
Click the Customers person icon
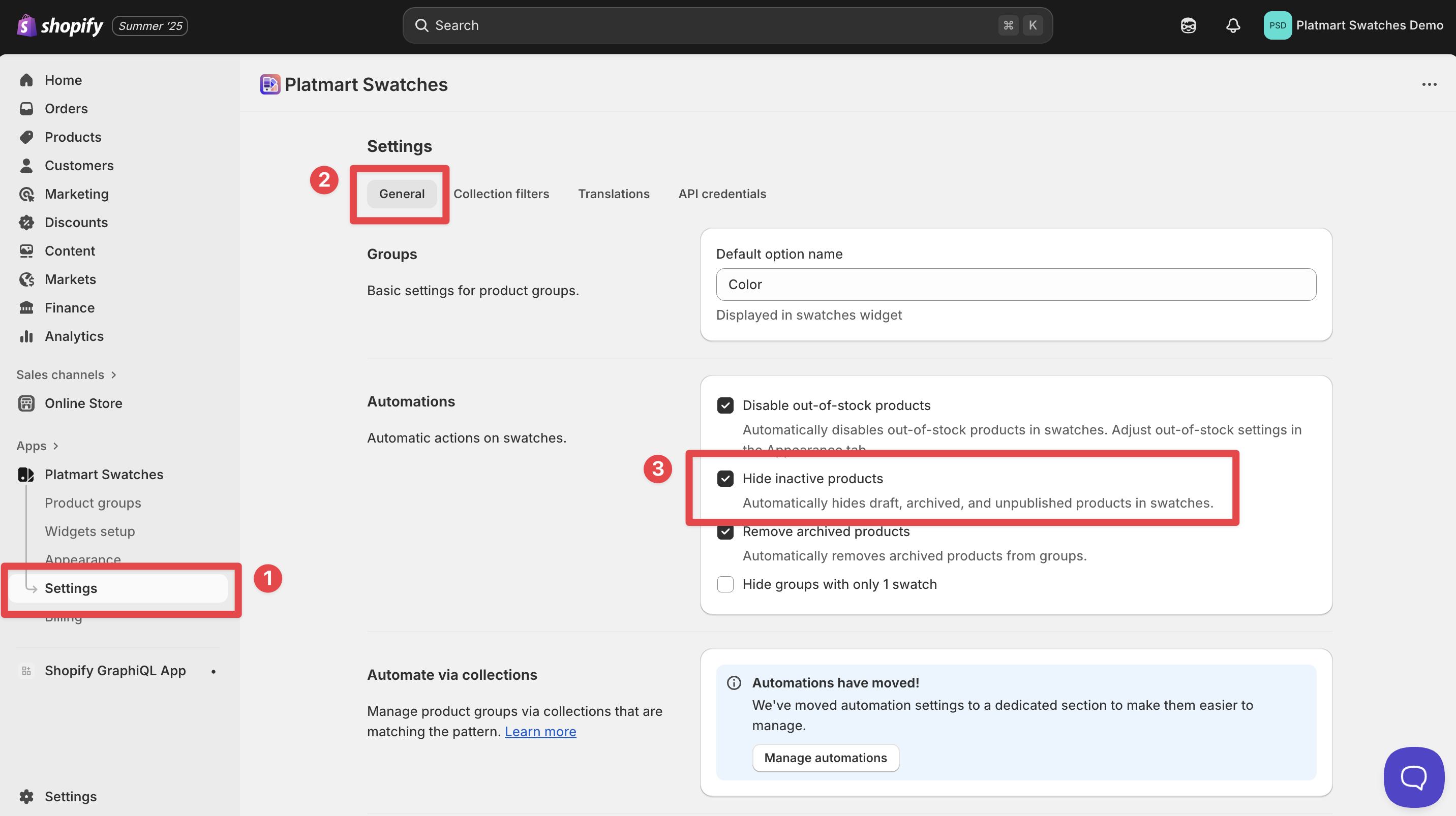point(26,166)
